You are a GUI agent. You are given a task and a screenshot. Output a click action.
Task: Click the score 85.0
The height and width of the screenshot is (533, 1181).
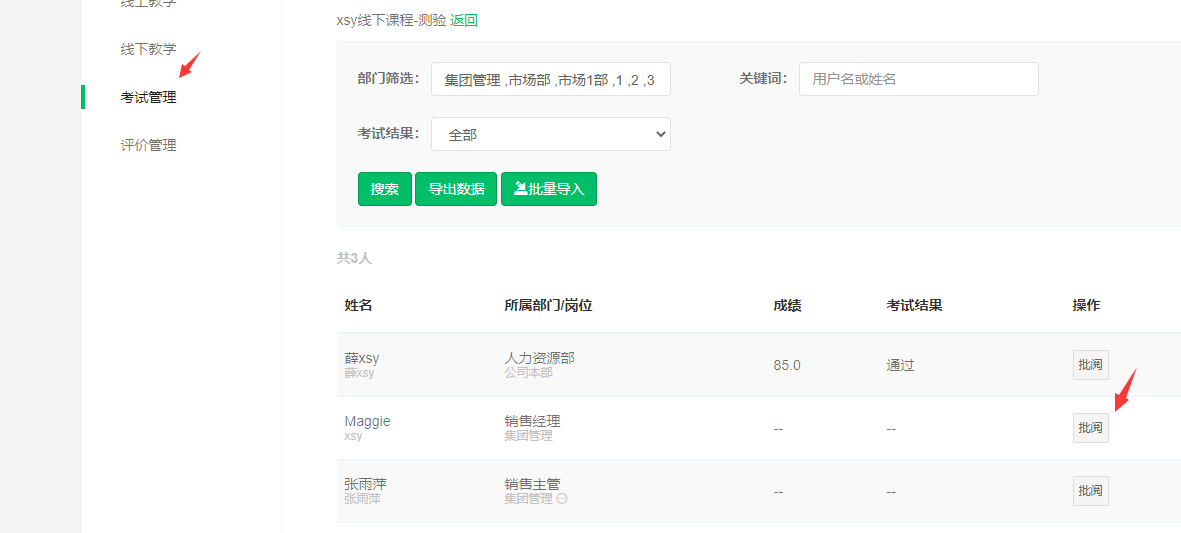[x=787, y=366]
